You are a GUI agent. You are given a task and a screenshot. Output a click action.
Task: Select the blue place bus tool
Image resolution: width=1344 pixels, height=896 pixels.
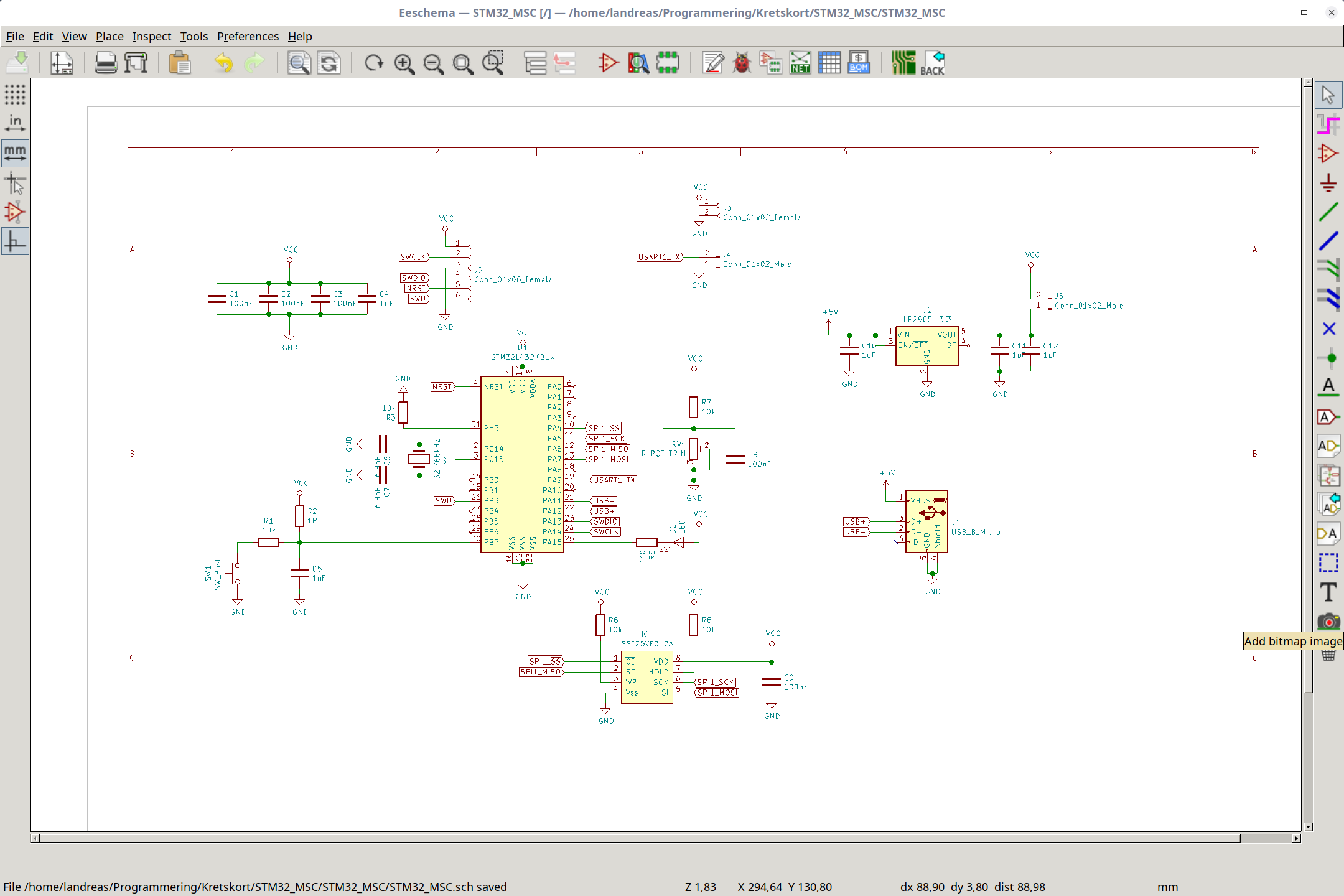[1328, 241]
